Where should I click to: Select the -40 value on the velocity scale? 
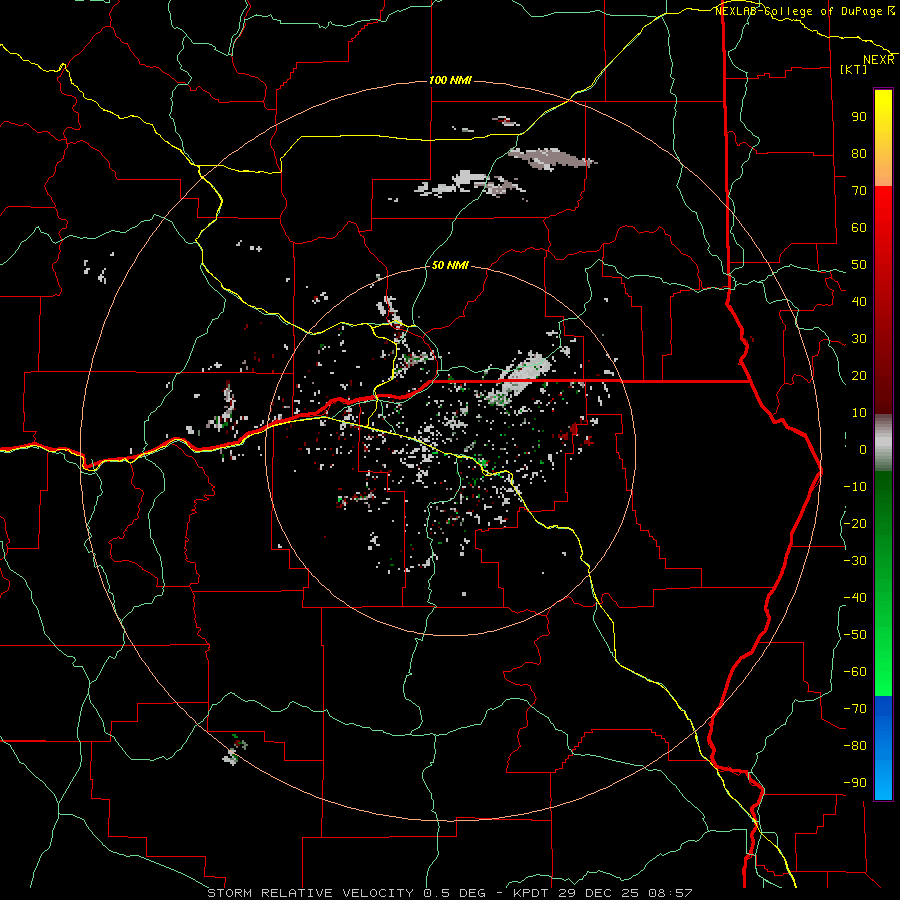point(855,598)
